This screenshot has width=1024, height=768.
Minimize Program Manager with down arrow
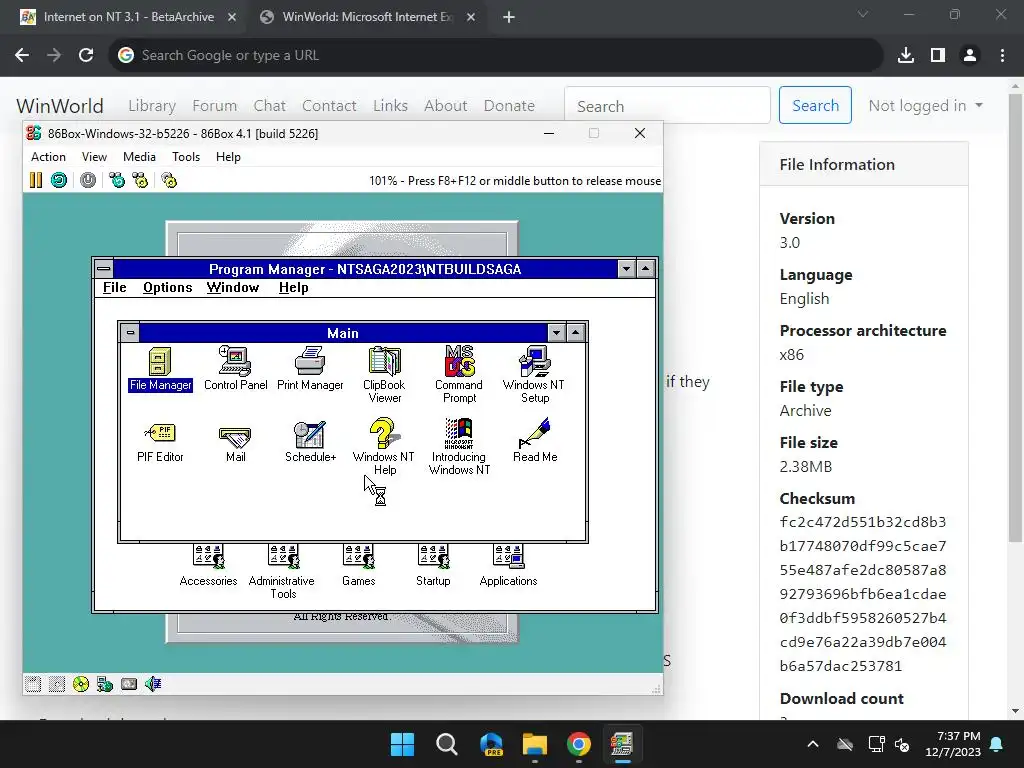pyautogui.click(x=626, y=268)
